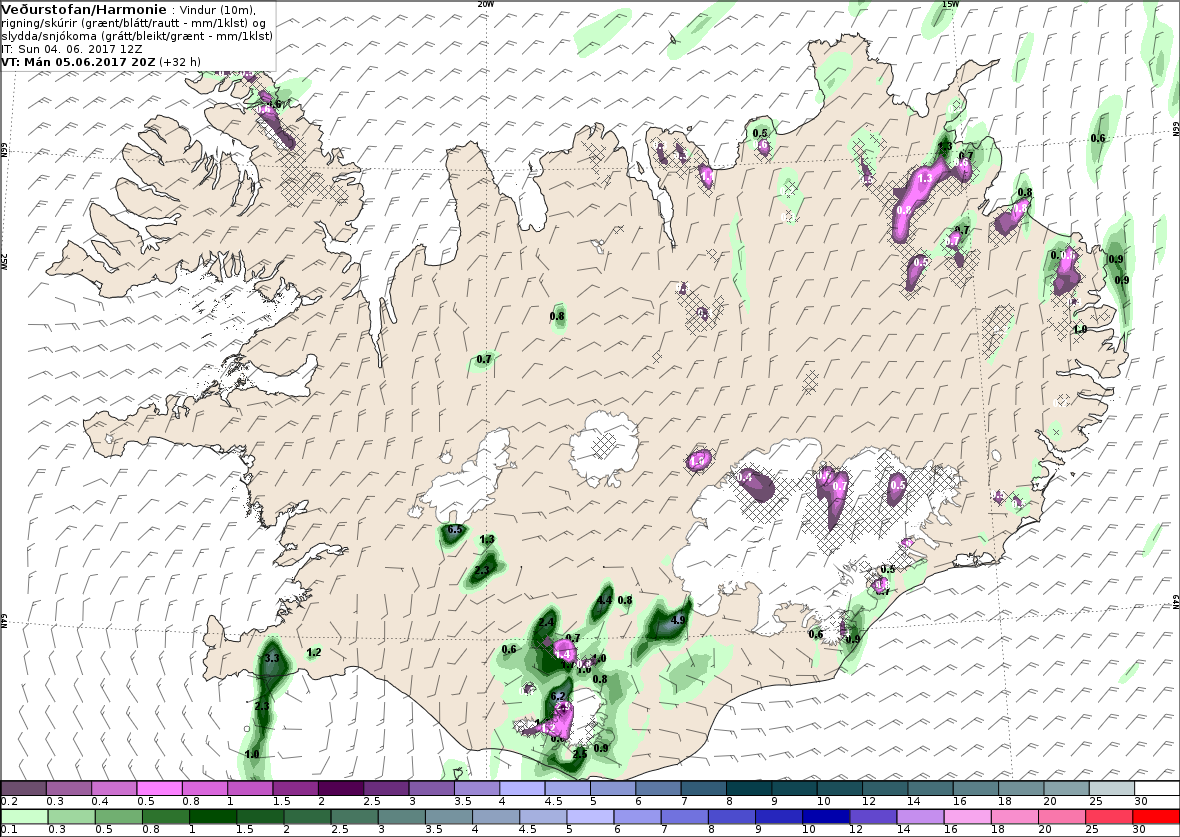
Task: Click the '1.4' snow value in pink blob
Action: coord(562,655)
